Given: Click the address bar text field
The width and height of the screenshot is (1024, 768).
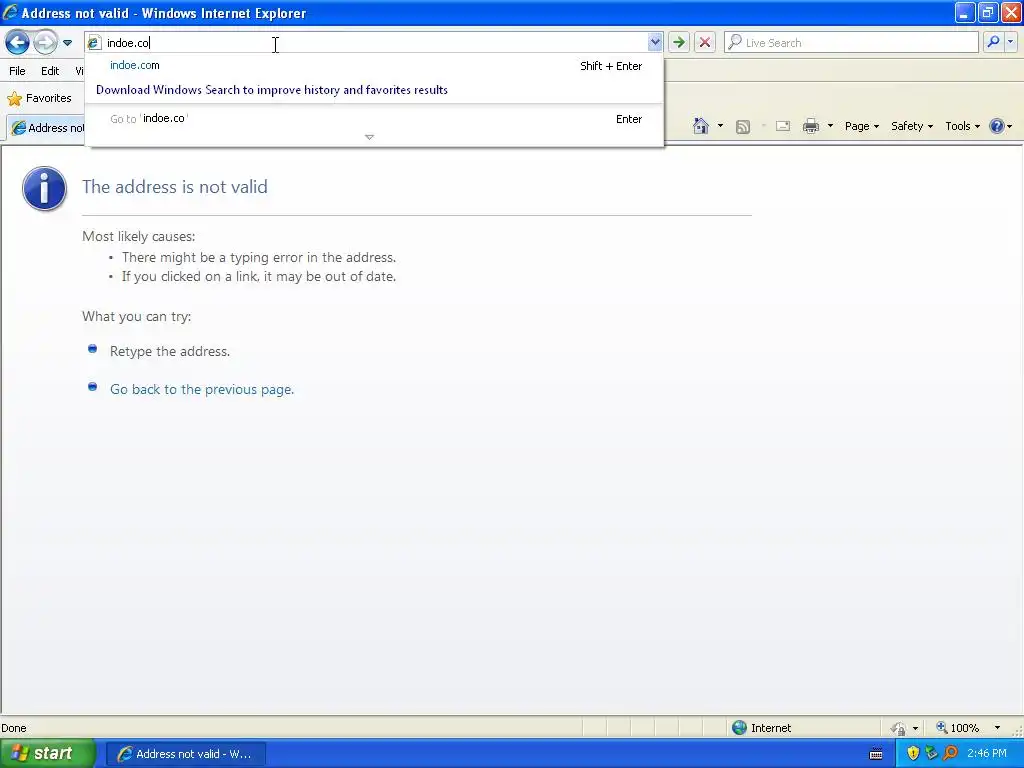Looking at the screenshot, I should click(375, 43).
